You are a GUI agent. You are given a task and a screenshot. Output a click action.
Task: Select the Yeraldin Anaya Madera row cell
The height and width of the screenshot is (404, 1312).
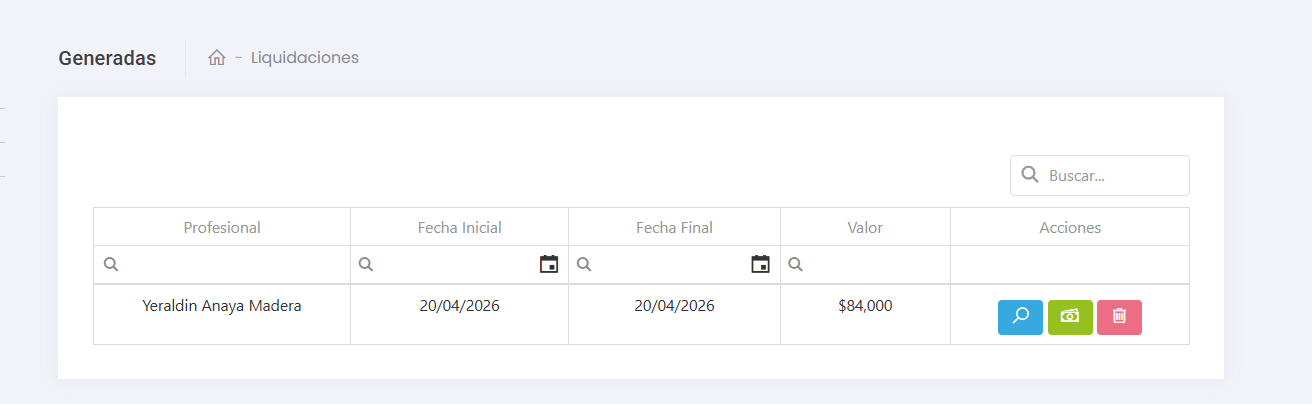(x=222, y=306)
